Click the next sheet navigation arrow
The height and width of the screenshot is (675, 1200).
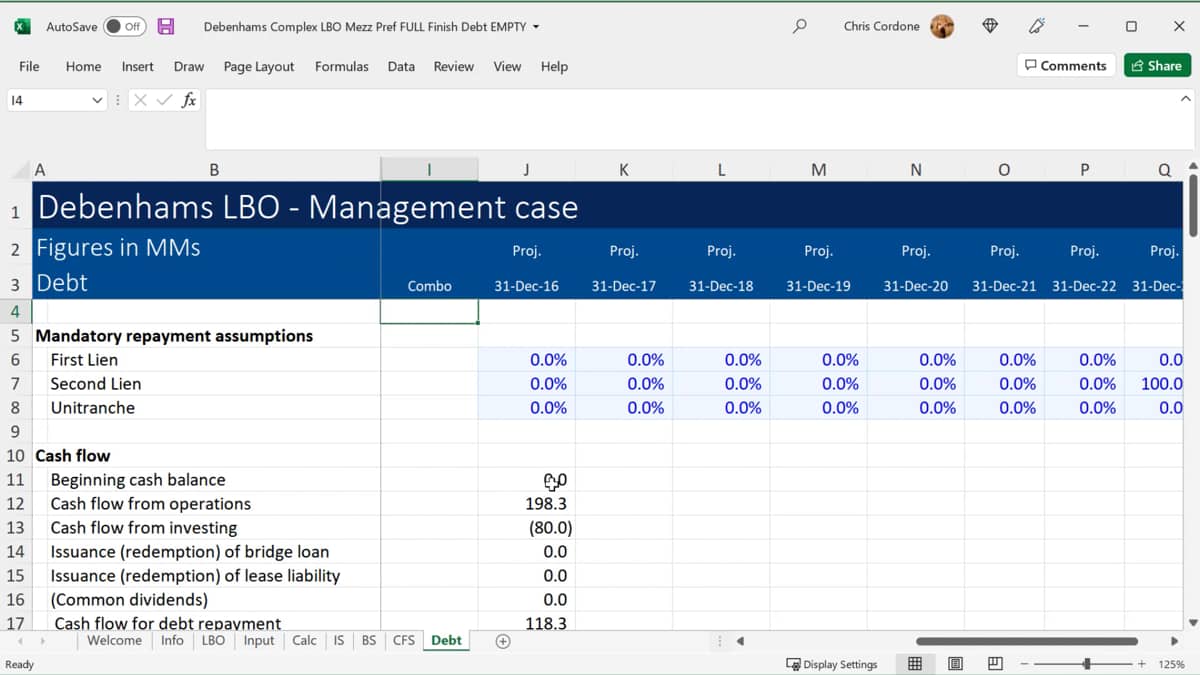42,641
